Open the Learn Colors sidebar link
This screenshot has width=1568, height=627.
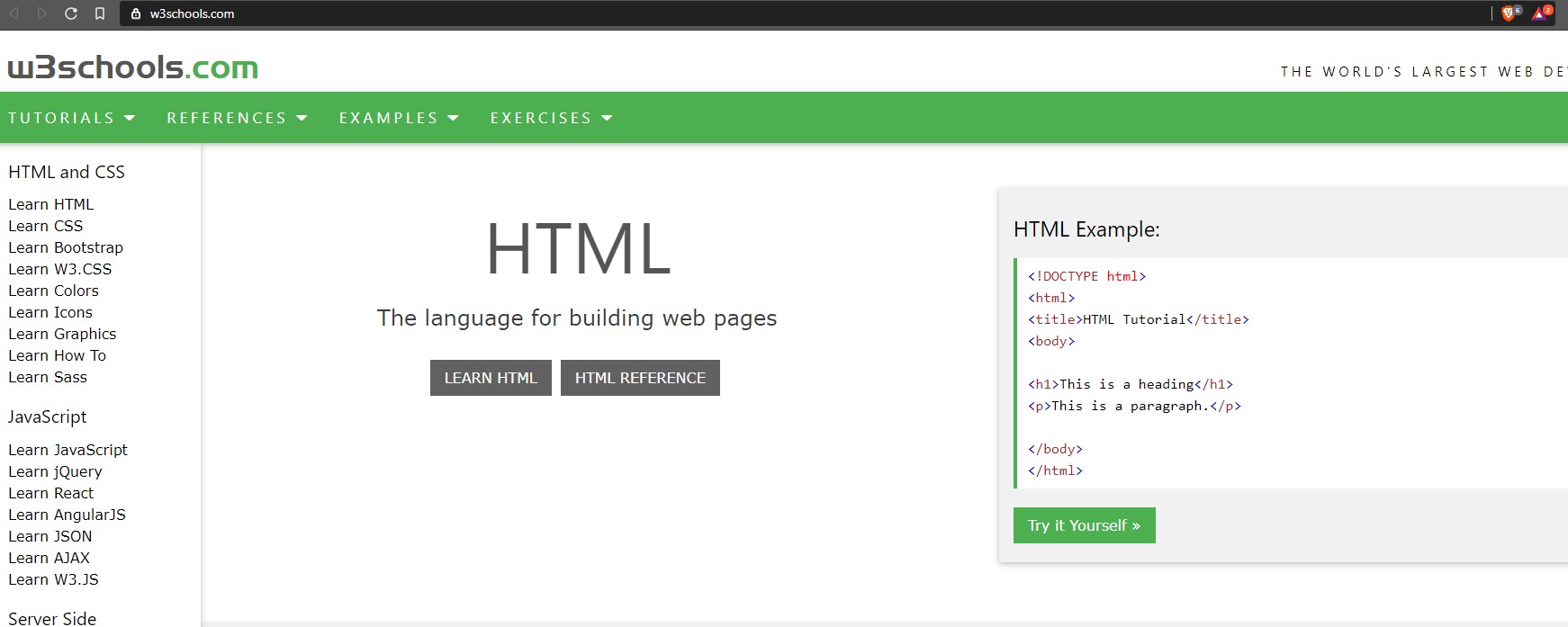pos(54,291)
